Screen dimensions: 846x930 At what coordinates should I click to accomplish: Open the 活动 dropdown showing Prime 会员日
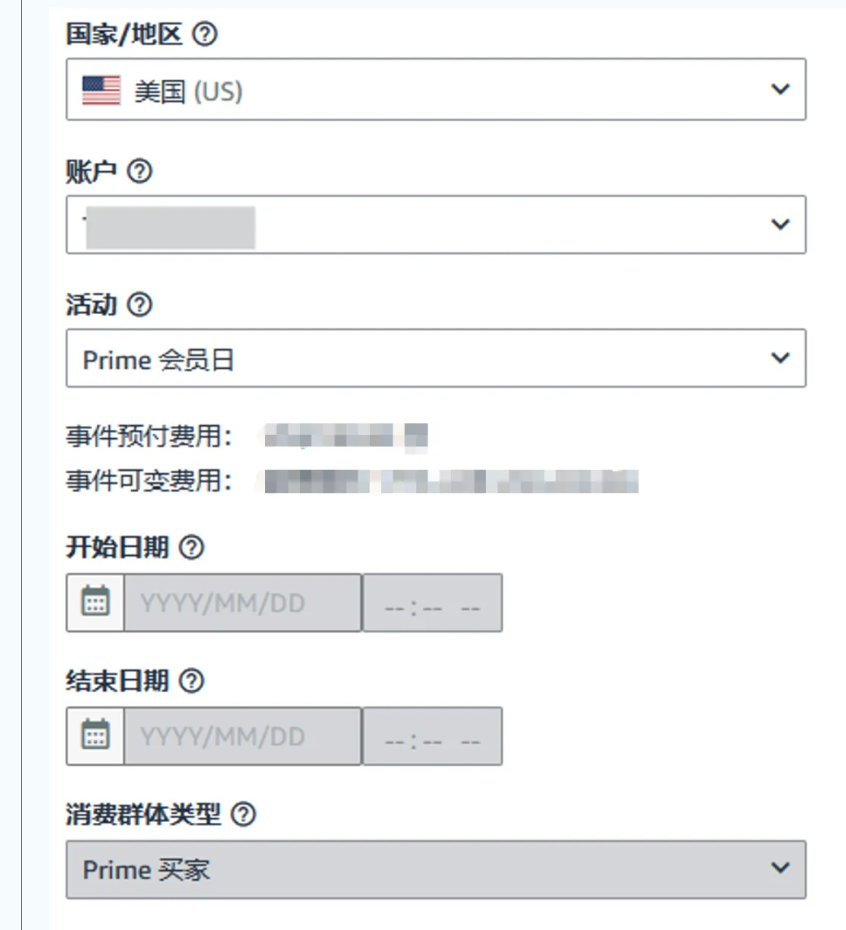tap(435, 359)
